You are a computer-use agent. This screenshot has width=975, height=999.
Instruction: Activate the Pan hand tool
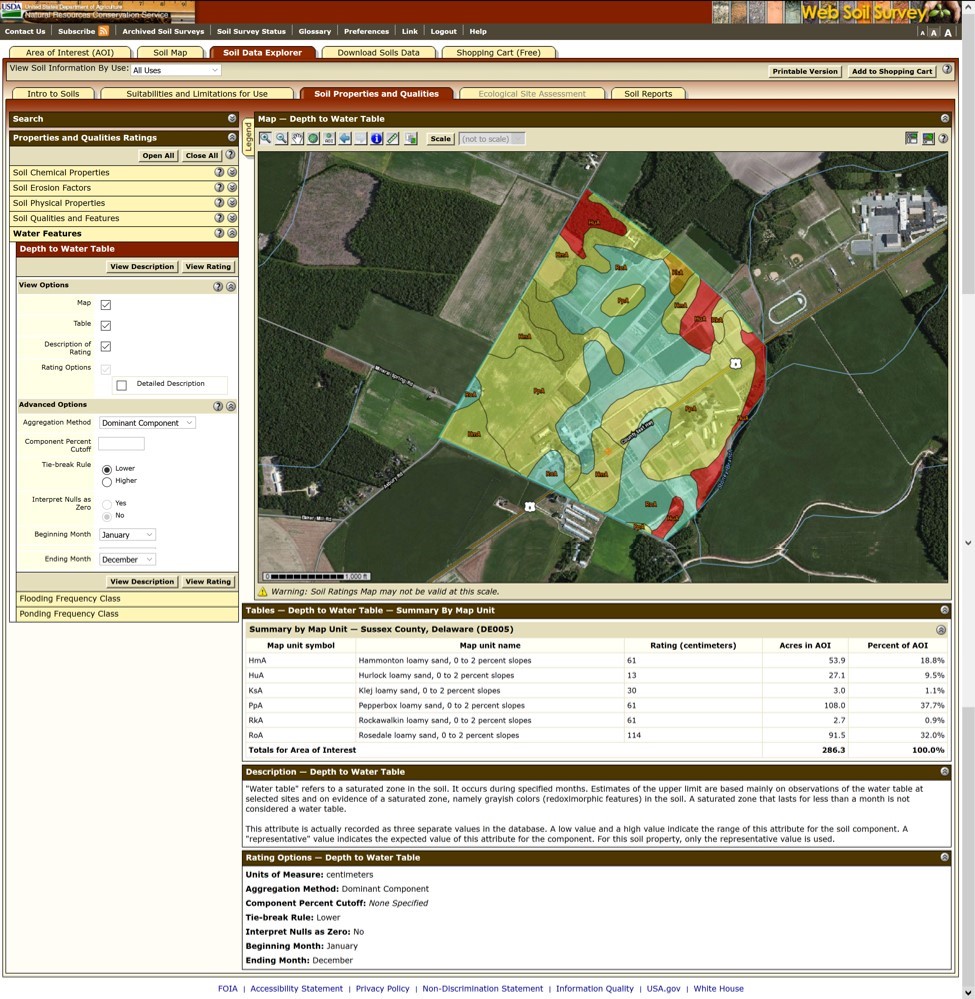point(298,139)
